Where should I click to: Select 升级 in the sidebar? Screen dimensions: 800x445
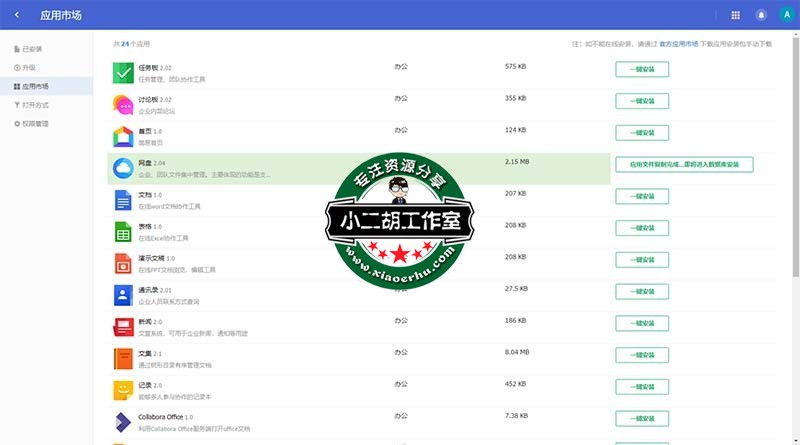pos(28,67)
